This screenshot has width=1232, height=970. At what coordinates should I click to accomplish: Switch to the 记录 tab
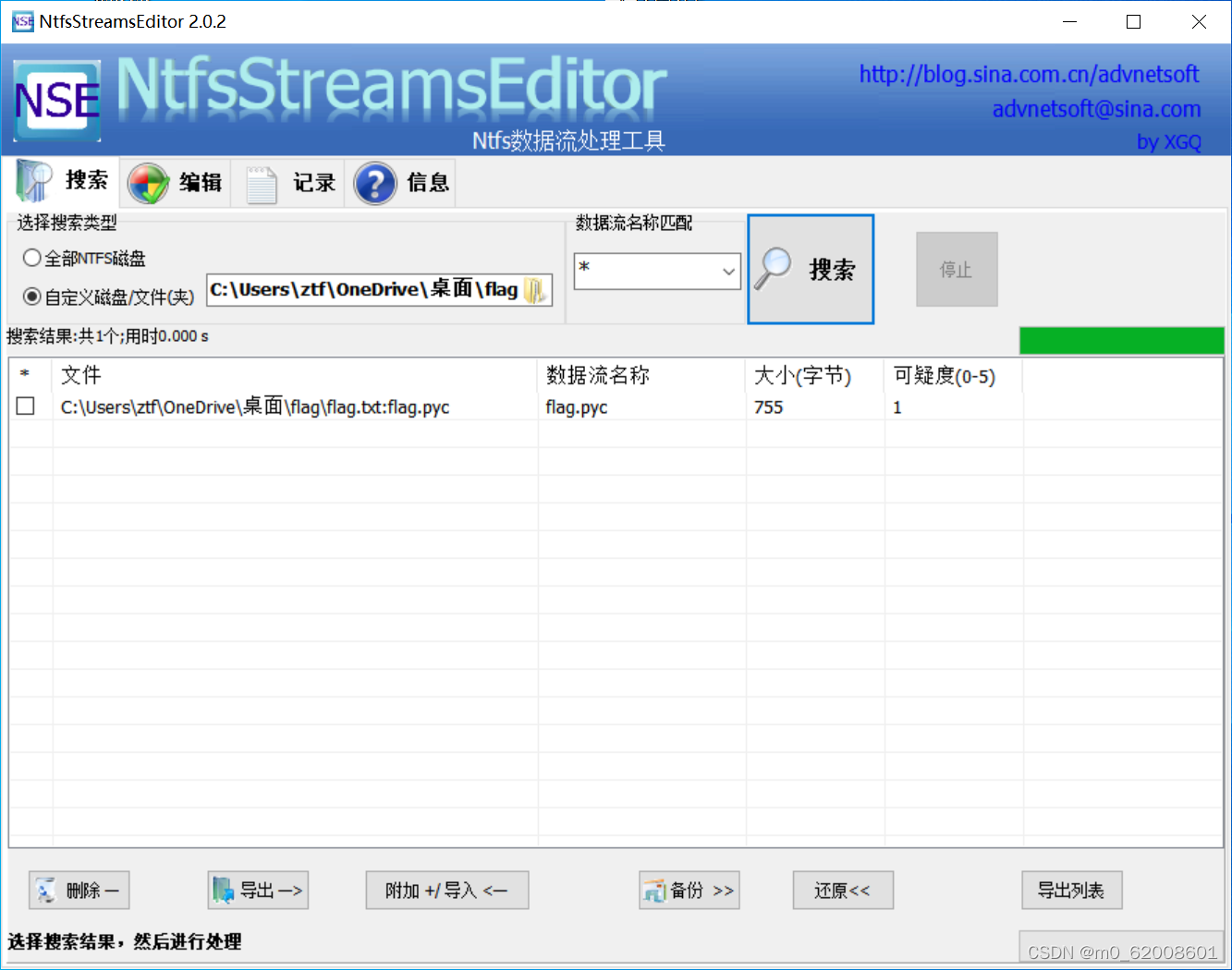(288, 183)
